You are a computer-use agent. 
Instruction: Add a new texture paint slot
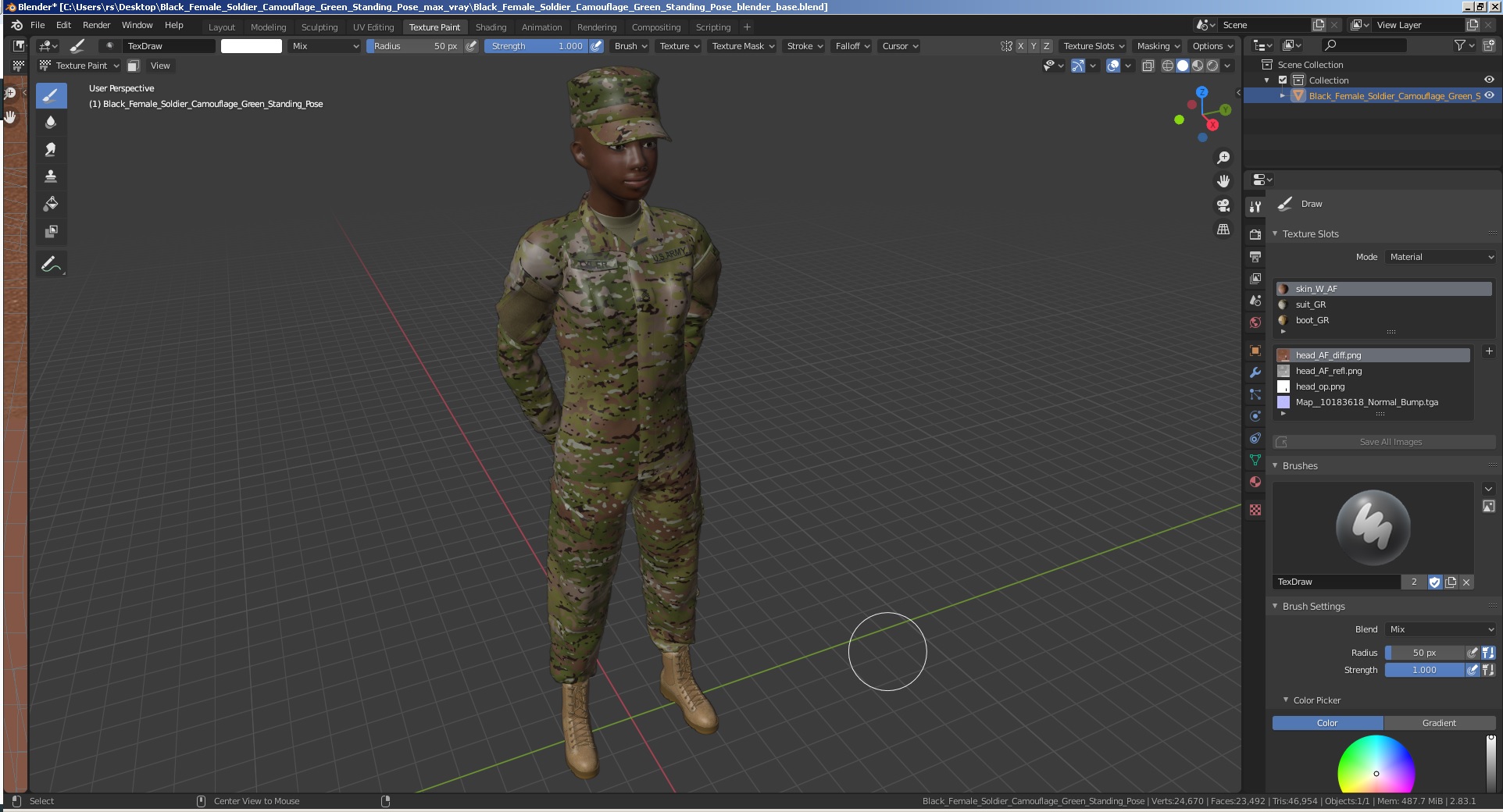pyautogui.click(x=1488, y=351)
